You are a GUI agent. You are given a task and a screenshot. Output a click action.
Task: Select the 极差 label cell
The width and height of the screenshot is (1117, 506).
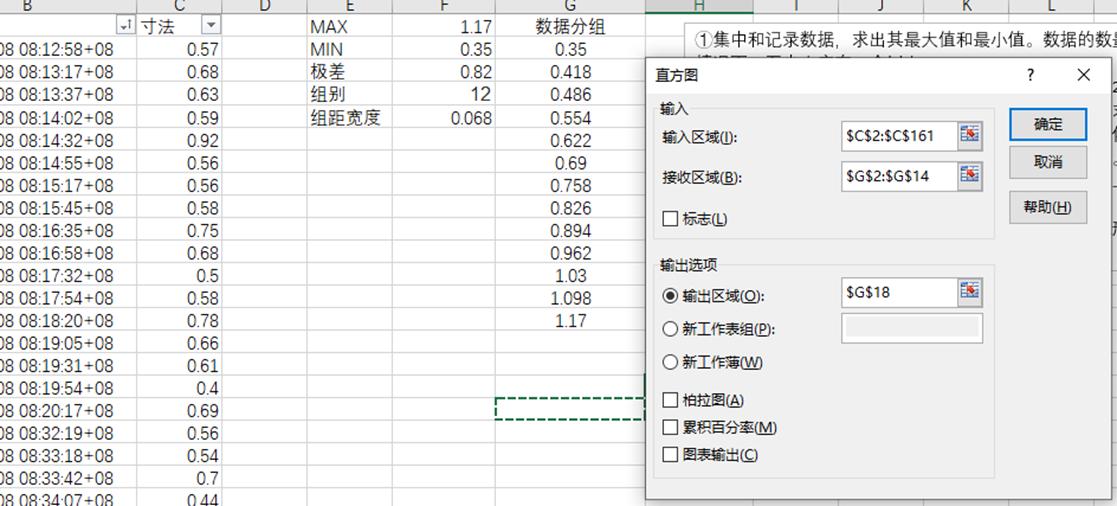pyautogui.click(x=349, y=72)
